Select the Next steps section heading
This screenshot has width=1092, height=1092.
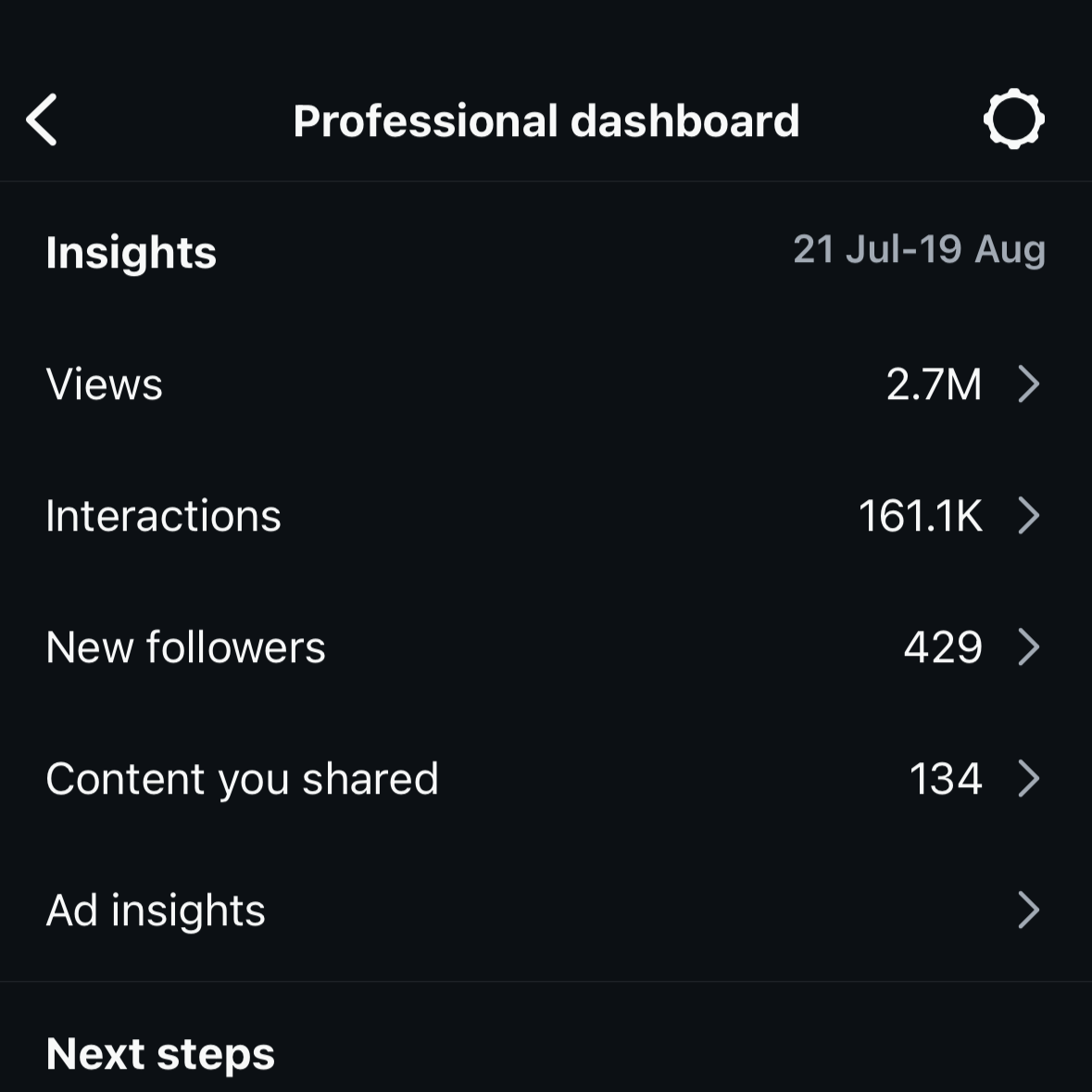(x=160, y=1054)
